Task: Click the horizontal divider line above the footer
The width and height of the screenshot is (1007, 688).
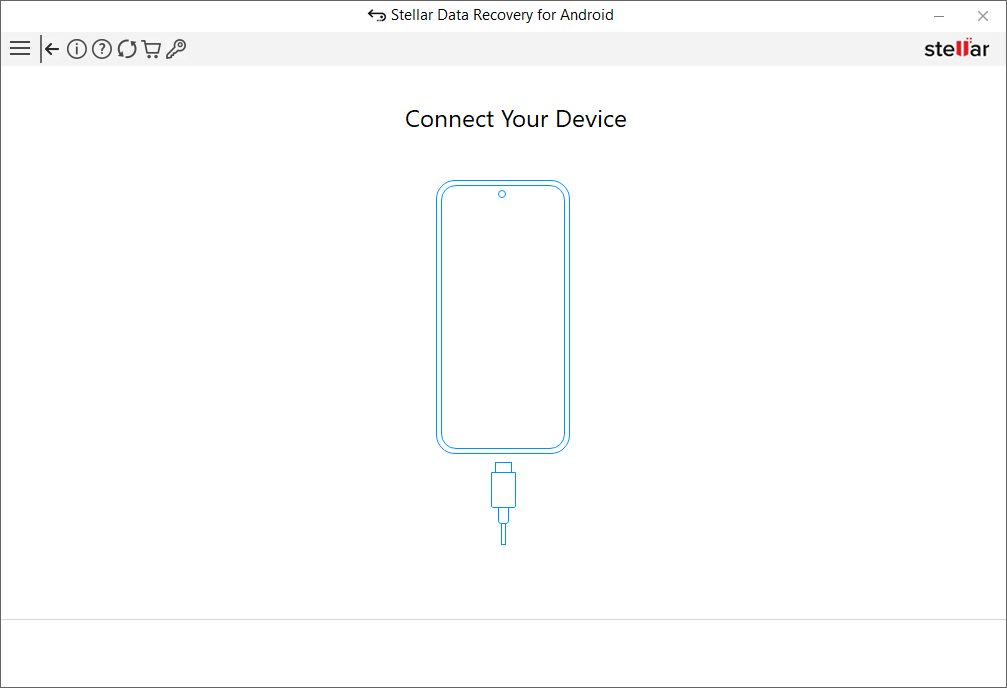Action: pyautogui.click(x=503, y=619)
